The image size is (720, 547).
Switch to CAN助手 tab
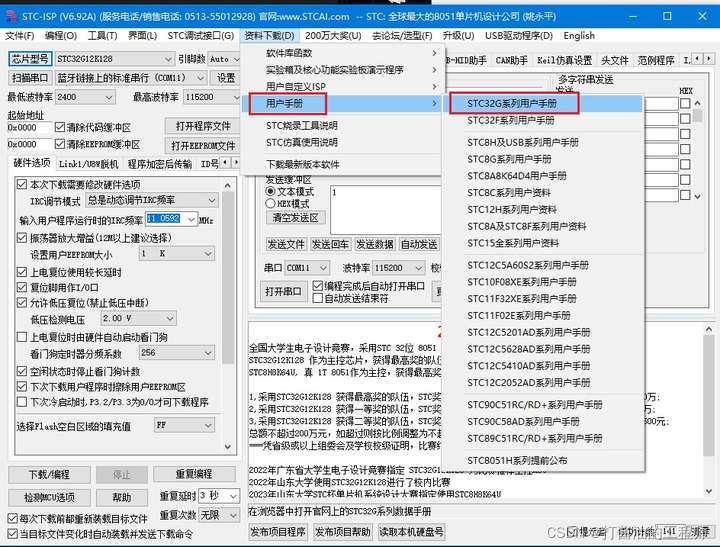coord(512,60)
